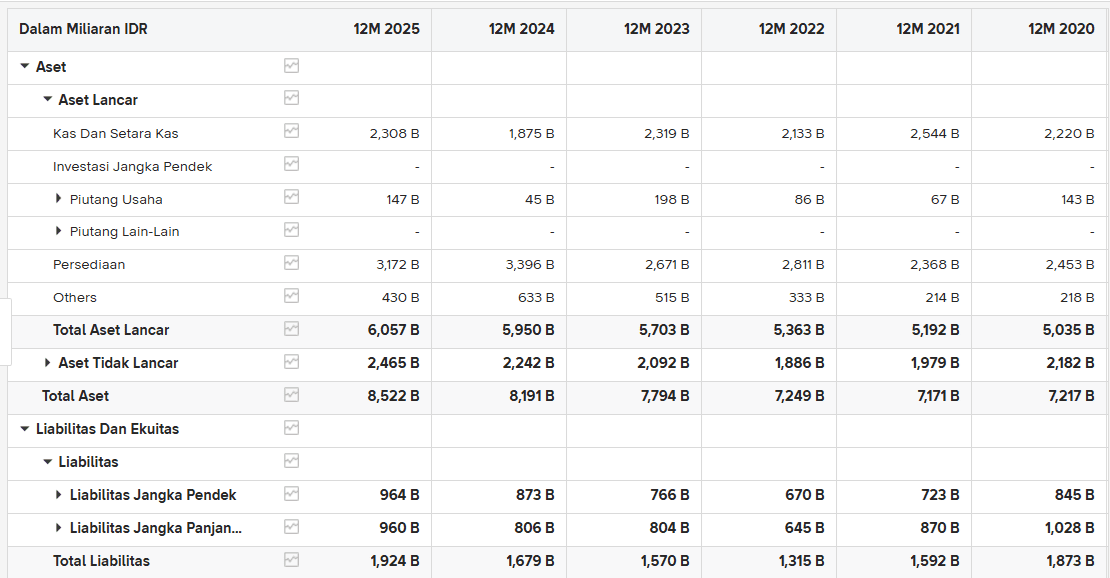Click the 12M 2022 column header

(791, 29)
